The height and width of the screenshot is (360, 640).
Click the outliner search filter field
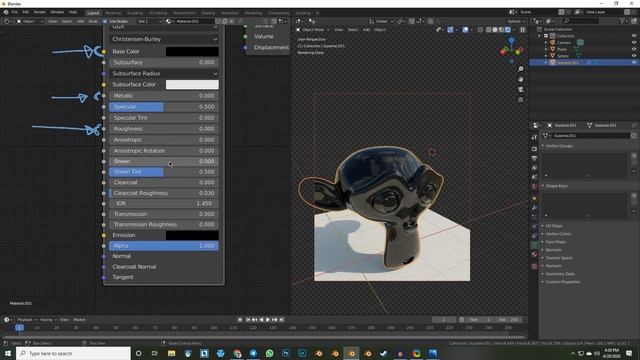click(x=581, y=21)
